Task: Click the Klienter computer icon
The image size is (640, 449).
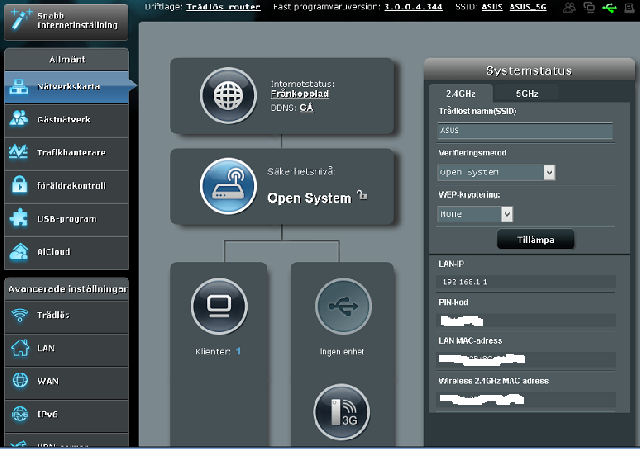Action: pyautogui.click(x=219, y=306)
